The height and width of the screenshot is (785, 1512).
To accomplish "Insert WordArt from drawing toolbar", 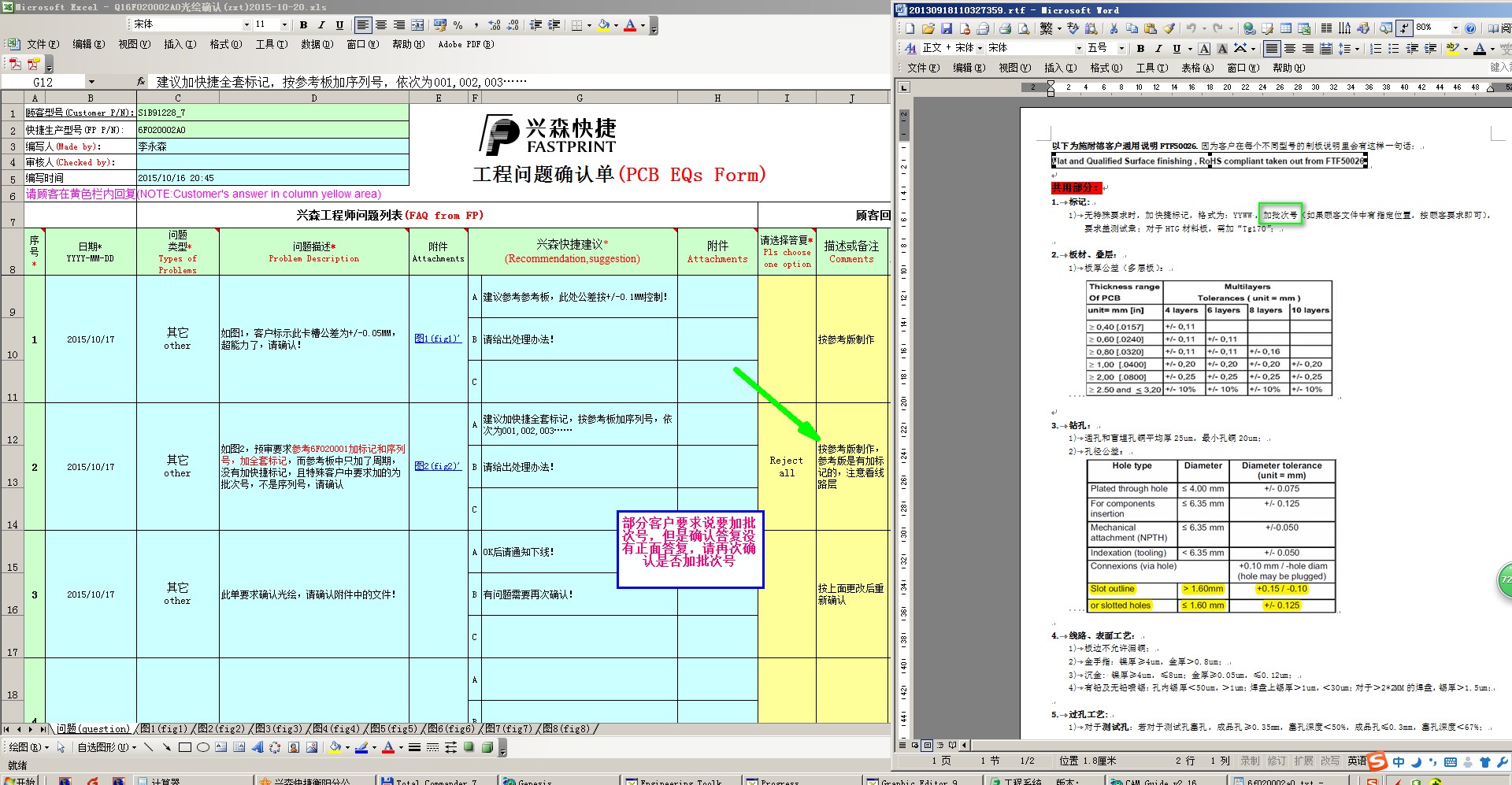I will click(257, 747).
